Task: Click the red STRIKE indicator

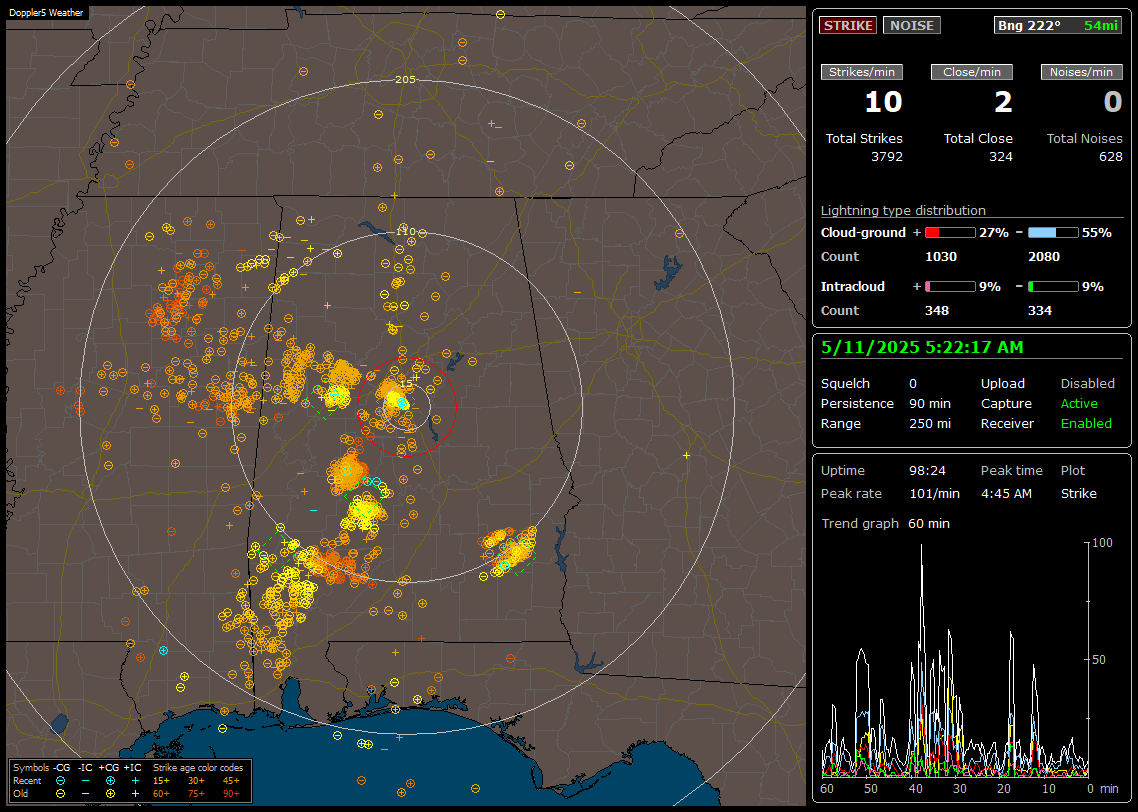Action: [x=848, y=25]
